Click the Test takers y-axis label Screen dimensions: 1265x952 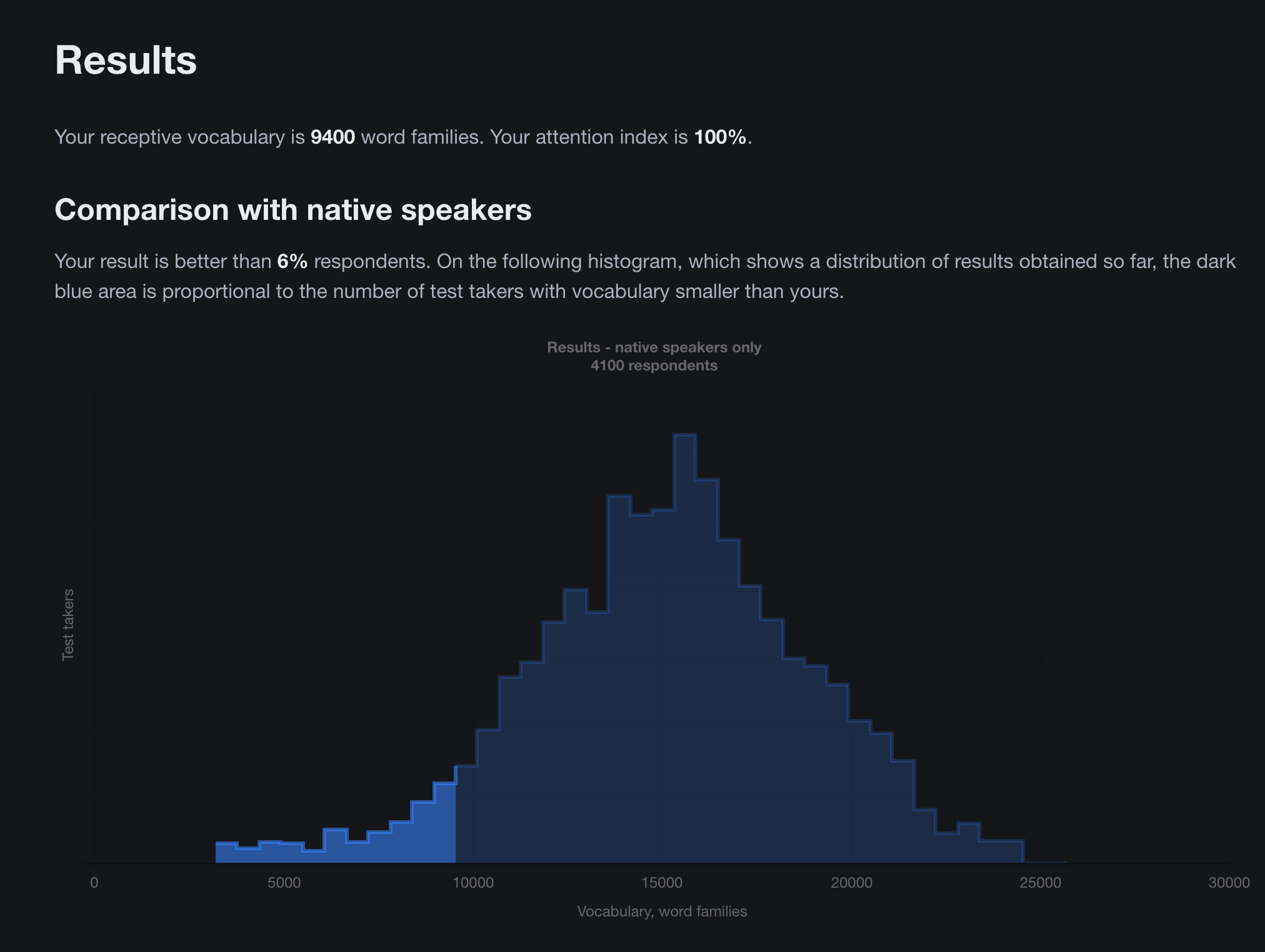(68, 625)
